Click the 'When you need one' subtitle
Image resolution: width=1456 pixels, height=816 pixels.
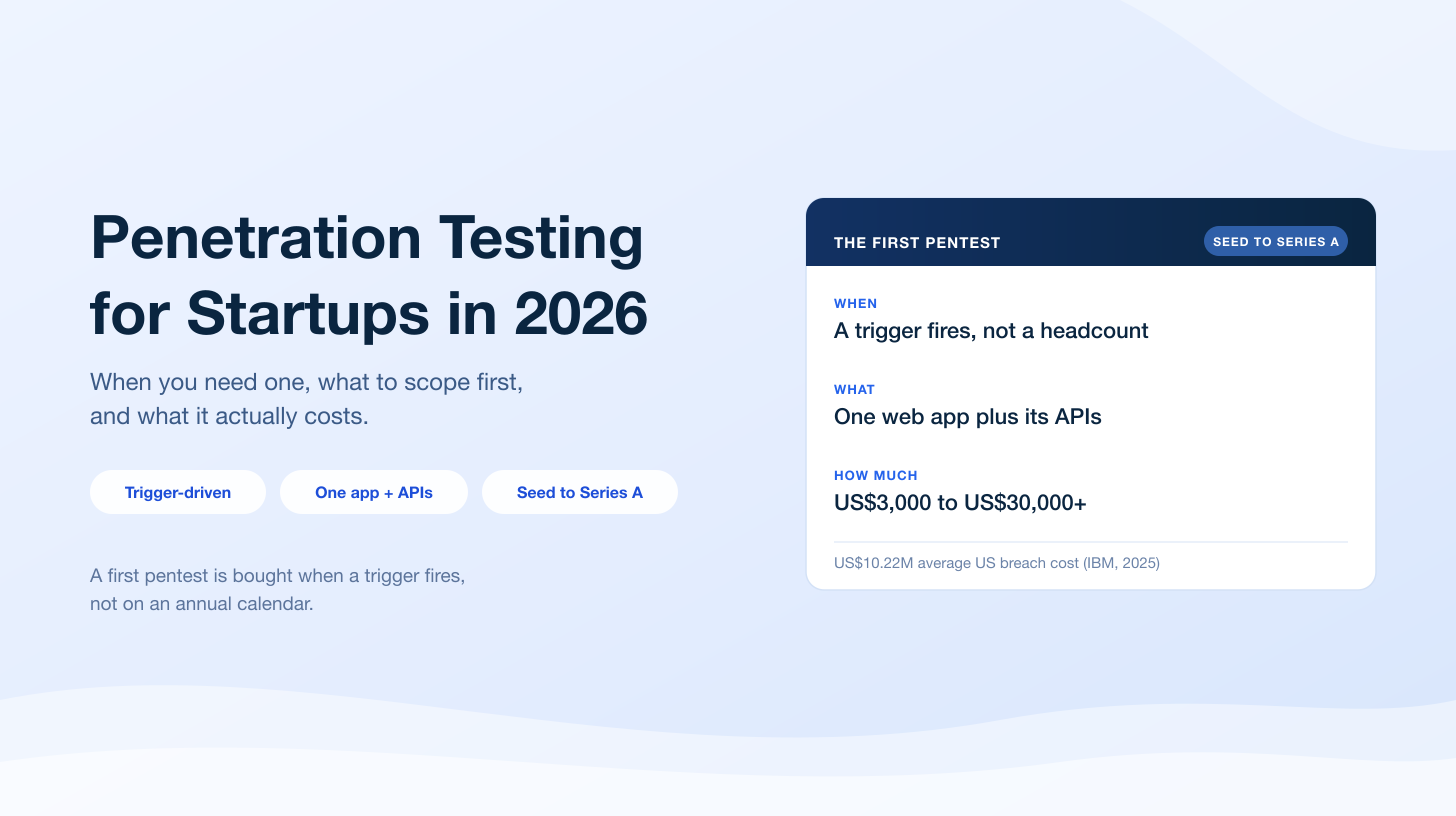[307, 382]
